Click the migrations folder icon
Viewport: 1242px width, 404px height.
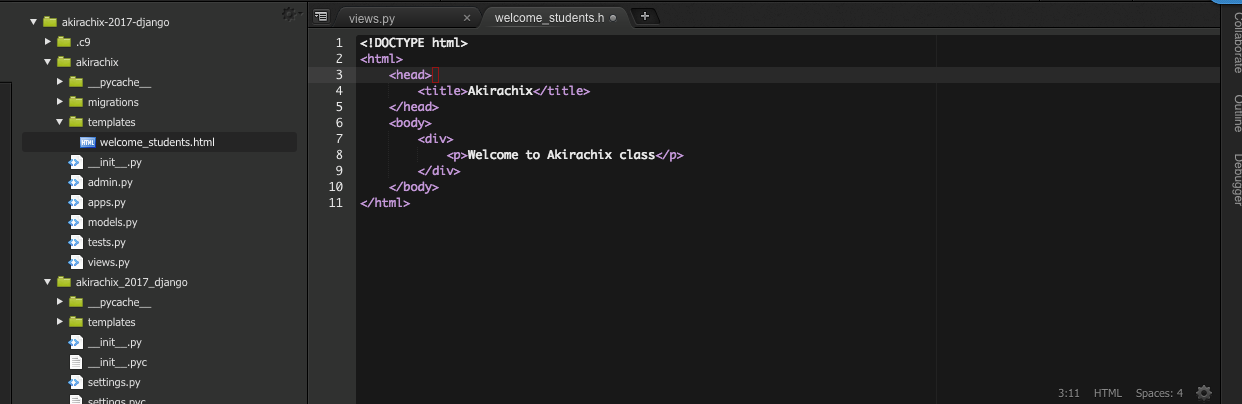coord(75,102)
